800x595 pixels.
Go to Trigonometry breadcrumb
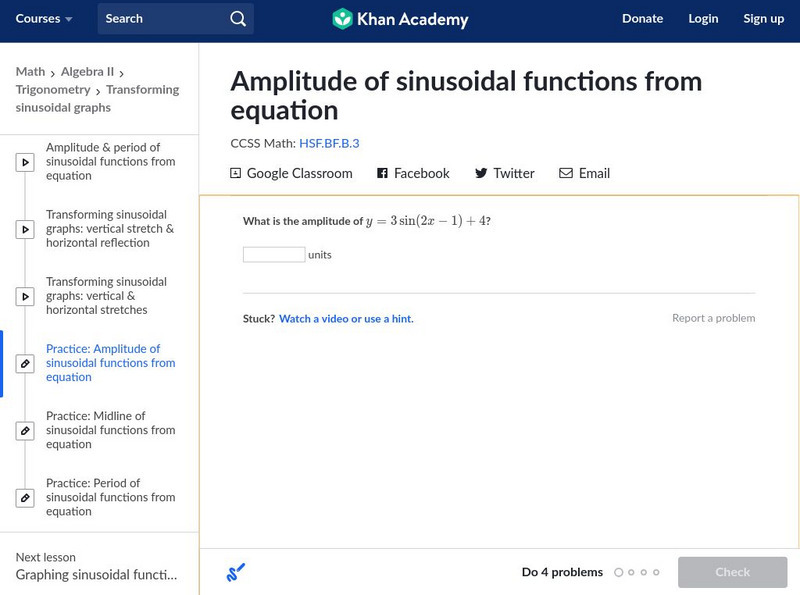pos(53,90)
